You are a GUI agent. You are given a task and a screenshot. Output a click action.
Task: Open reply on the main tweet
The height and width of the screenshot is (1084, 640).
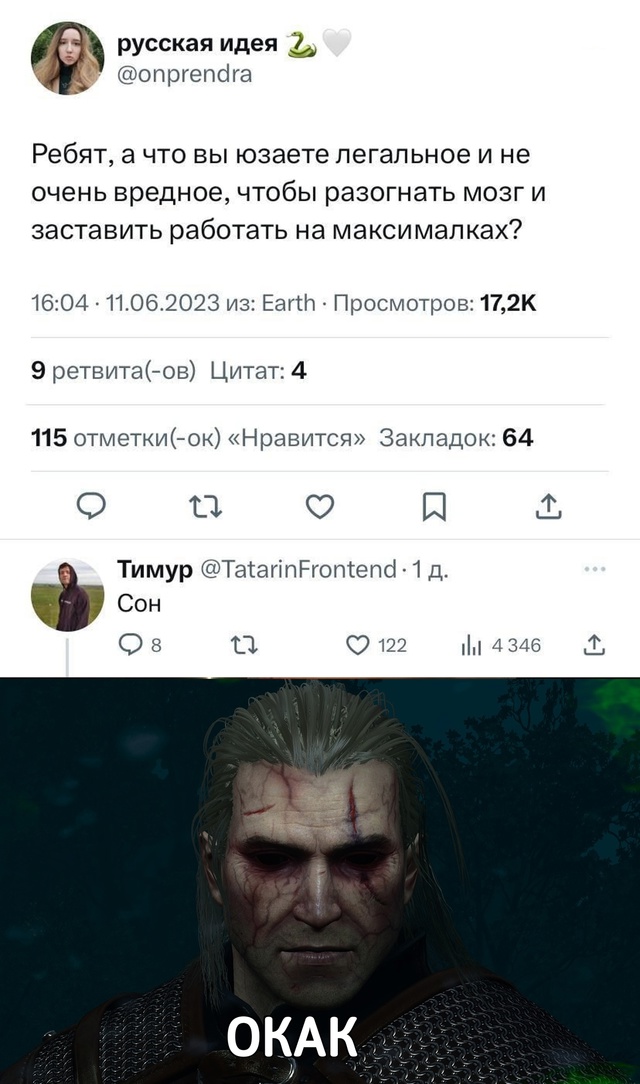coord(91,507)
